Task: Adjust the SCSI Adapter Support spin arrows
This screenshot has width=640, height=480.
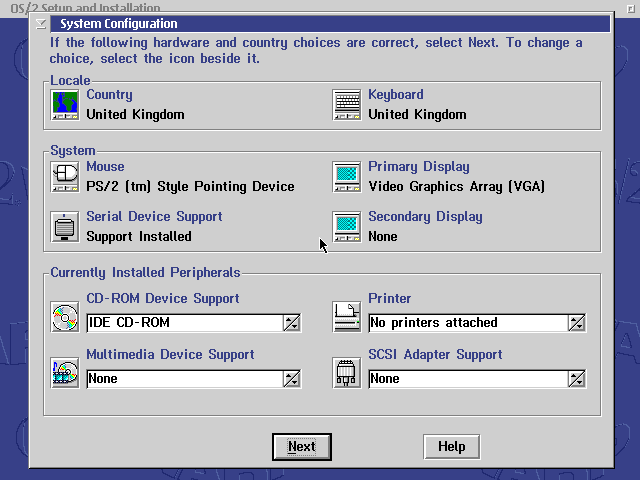Action: 576,379
